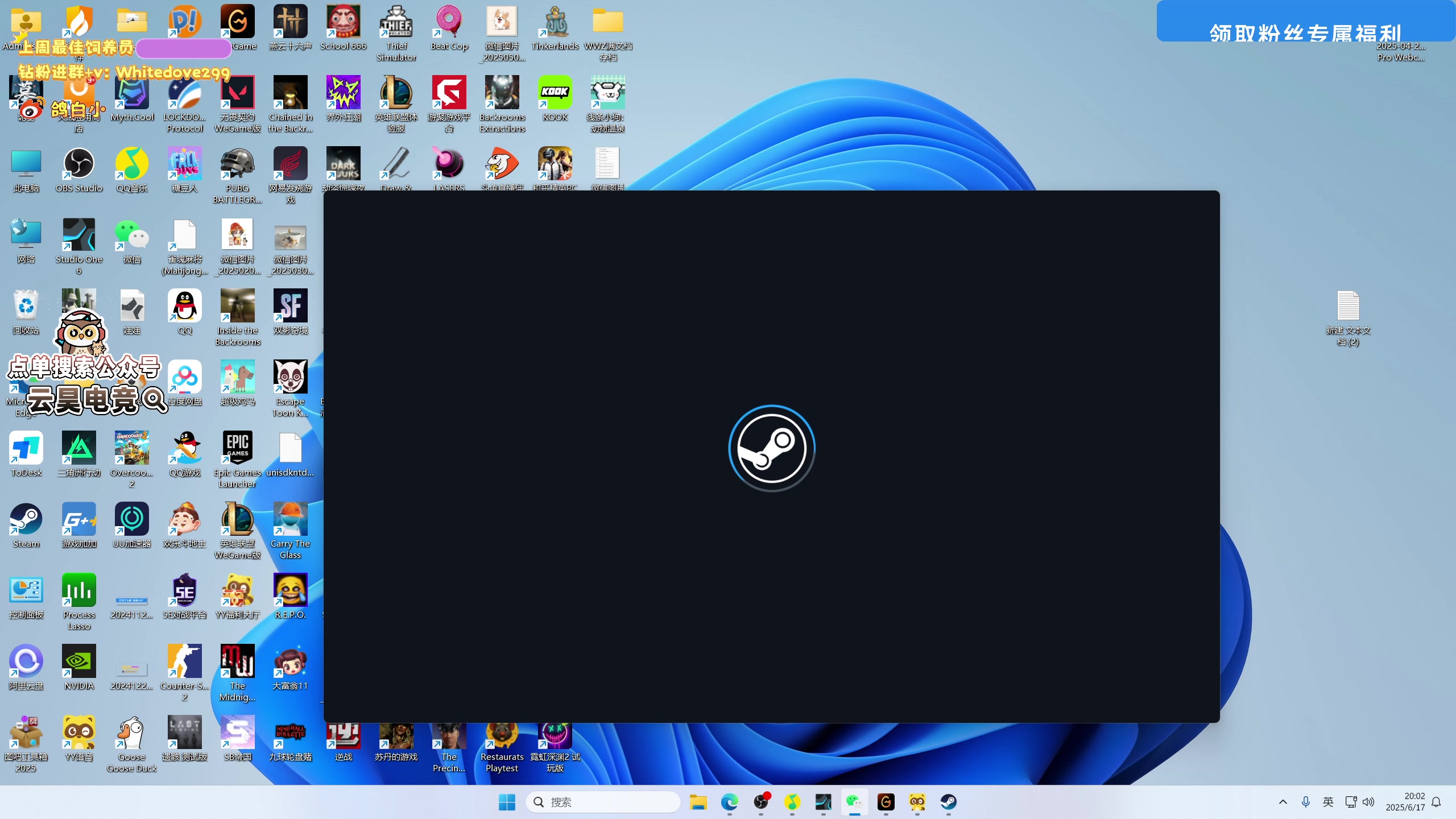Launch the KOOK app shortcut
Viewport: 1456px width, 819px height.
click(555, 98)
